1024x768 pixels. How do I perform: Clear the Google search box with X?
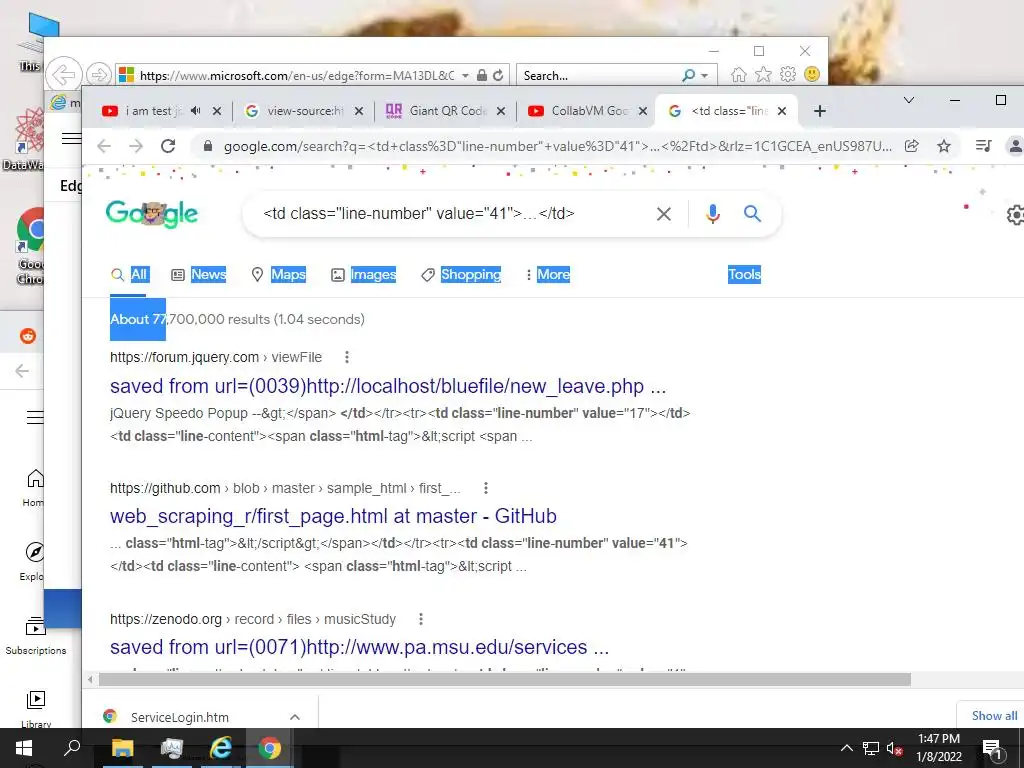pos(664,214)
